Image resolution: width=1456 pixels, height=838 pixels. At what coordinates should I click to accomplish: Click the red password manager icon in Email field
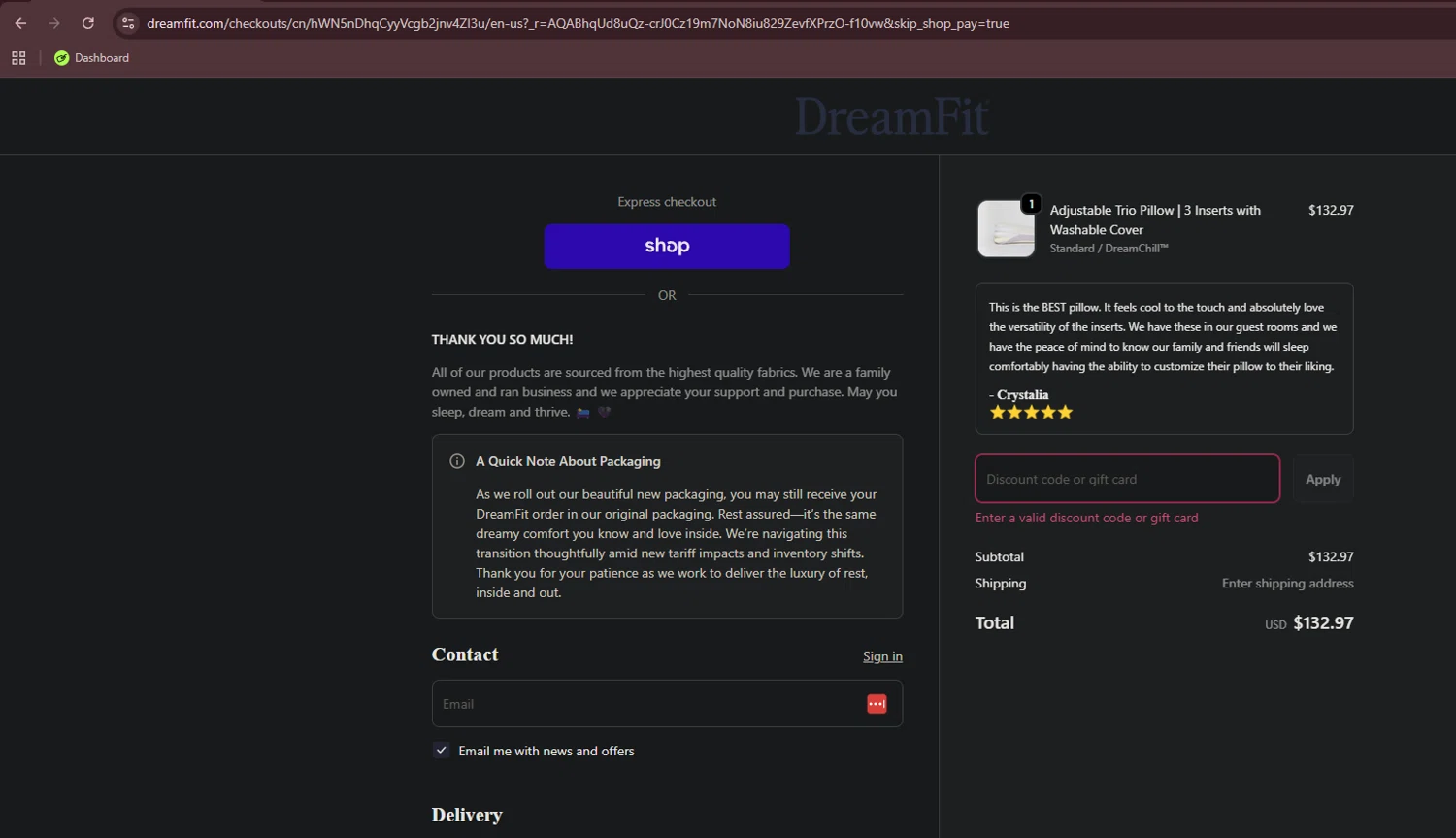pos(877,704)
